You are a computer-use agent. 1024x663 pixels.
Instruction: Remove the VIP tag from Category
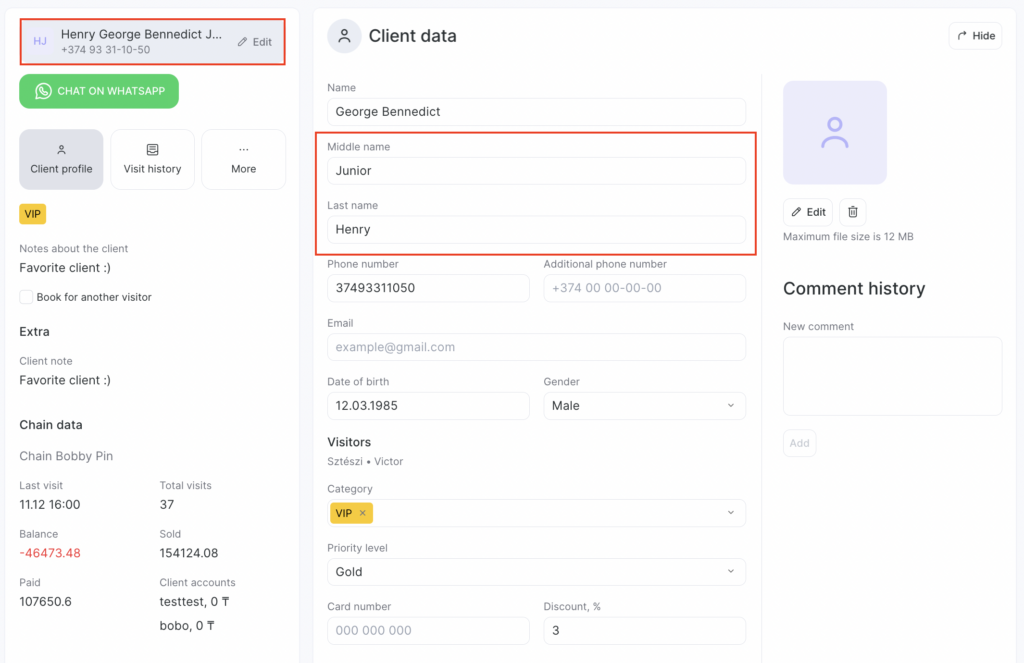pyautogui.click(x=362, y=513)
